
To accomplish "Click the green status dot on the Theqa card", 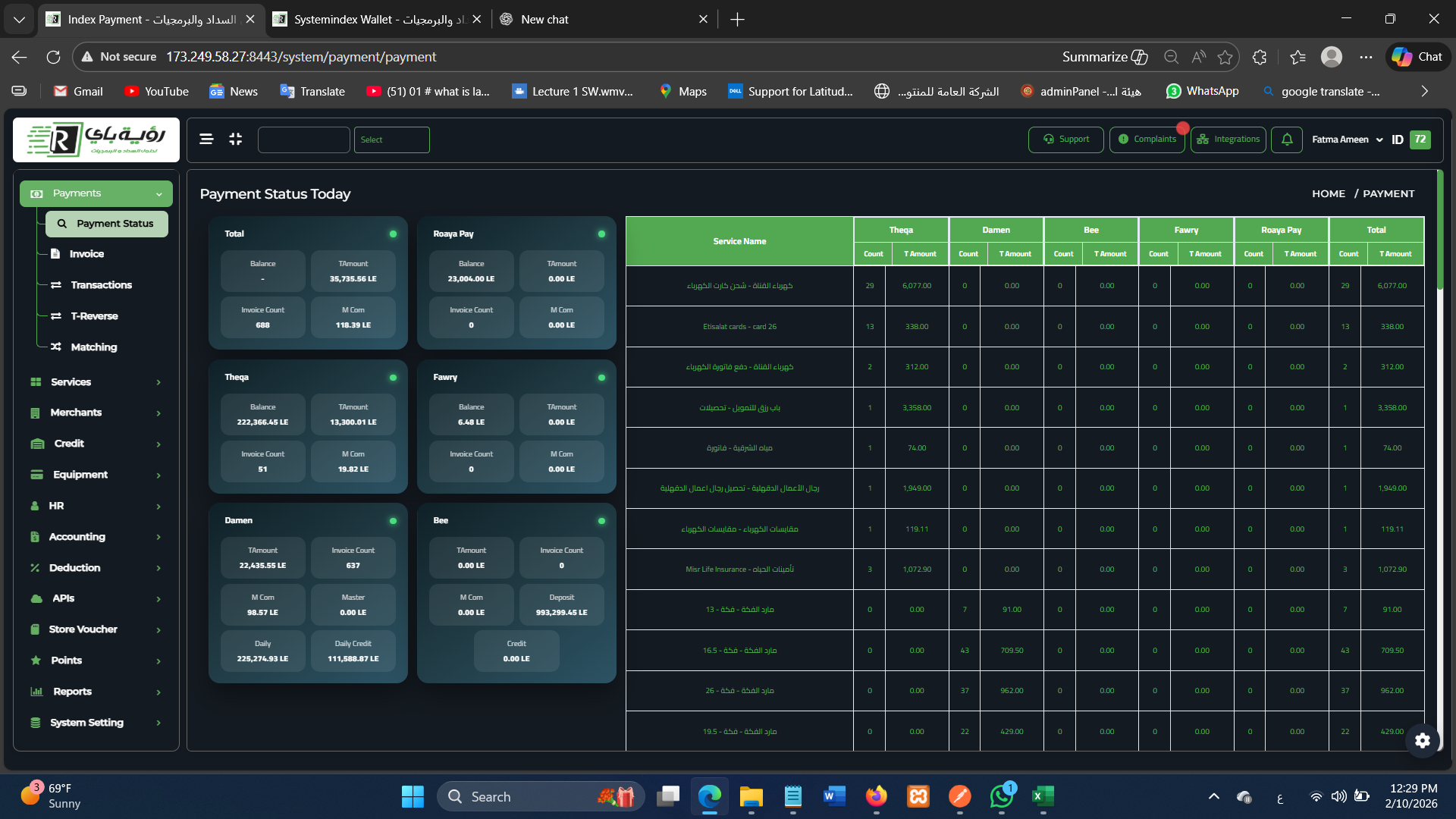I will [393, 378].
